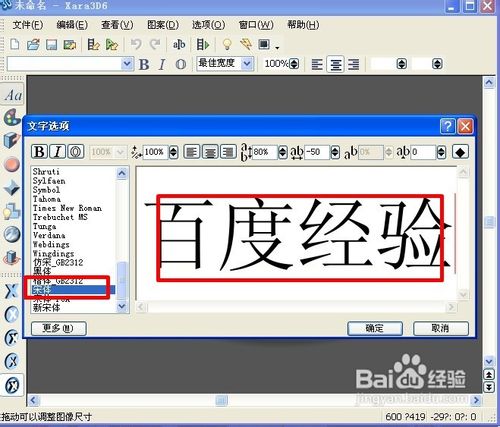Select 仿宋_GB2312 in the font list
Image resolution: width=500 pixels, height=427 pixels.
(58, 262)
